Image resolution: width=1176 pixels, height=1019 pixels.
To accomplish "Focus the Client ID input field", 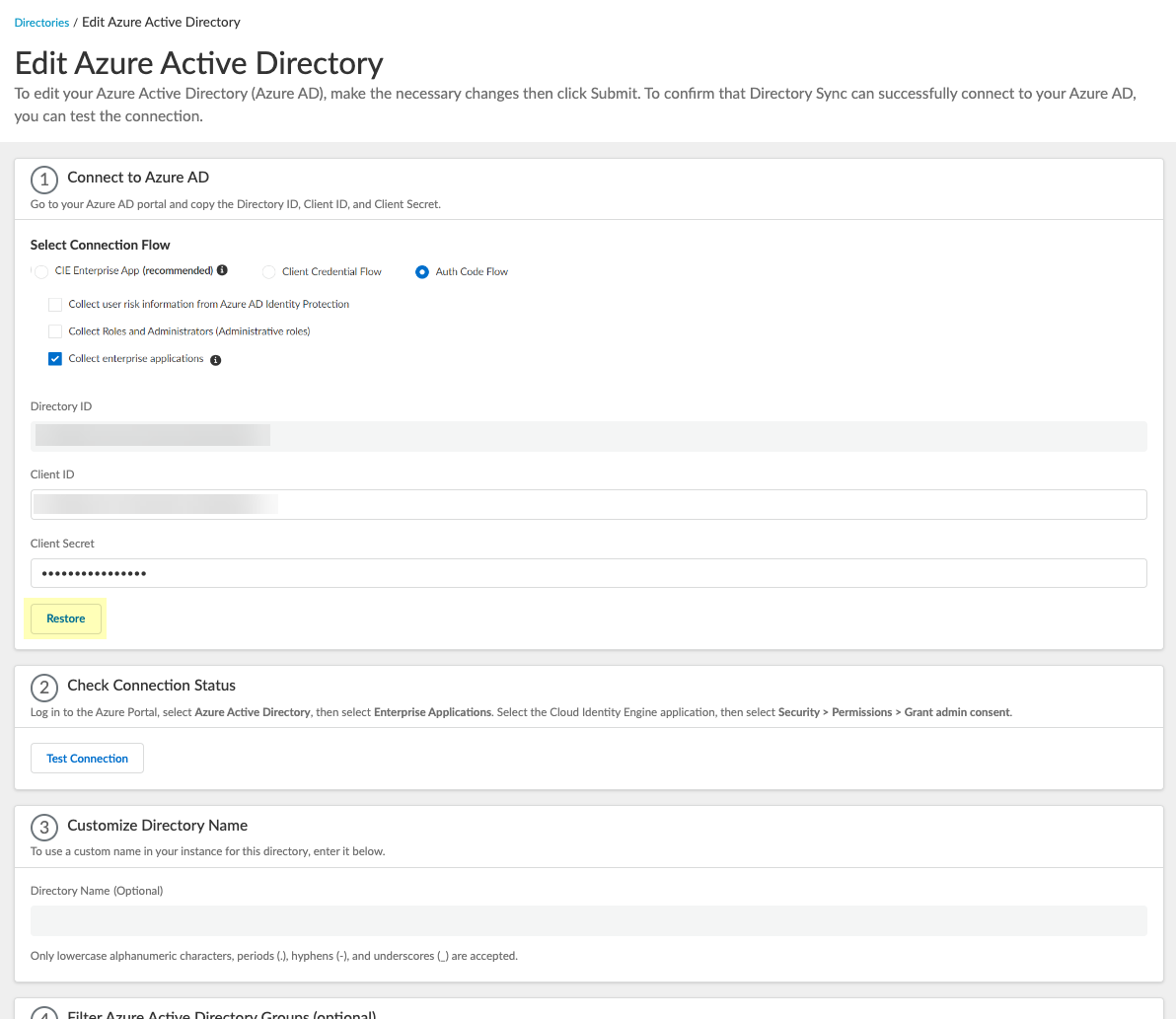I will click(x=588, y=504).
